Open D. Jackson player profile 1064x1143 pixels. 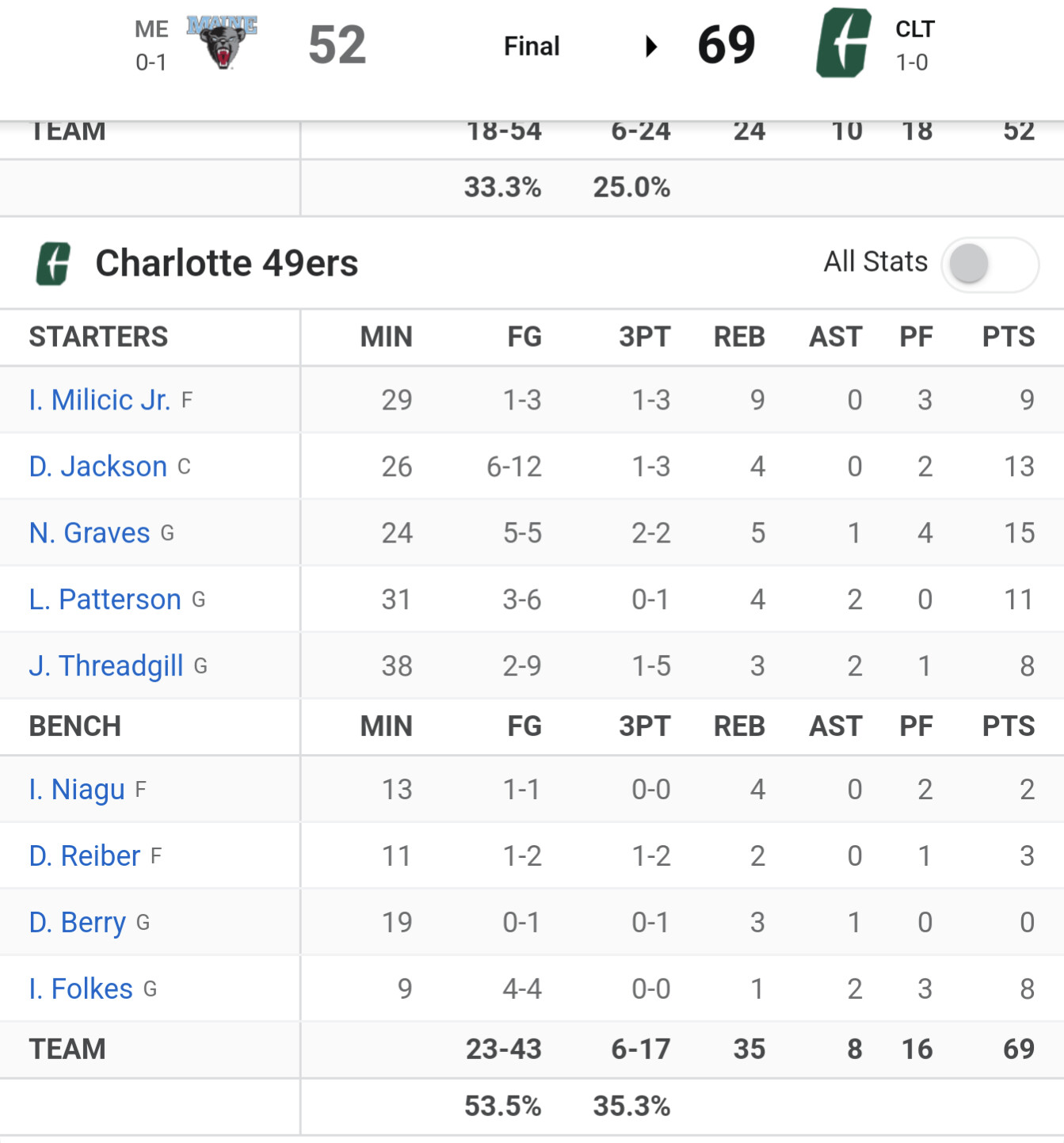click(97, 467)
